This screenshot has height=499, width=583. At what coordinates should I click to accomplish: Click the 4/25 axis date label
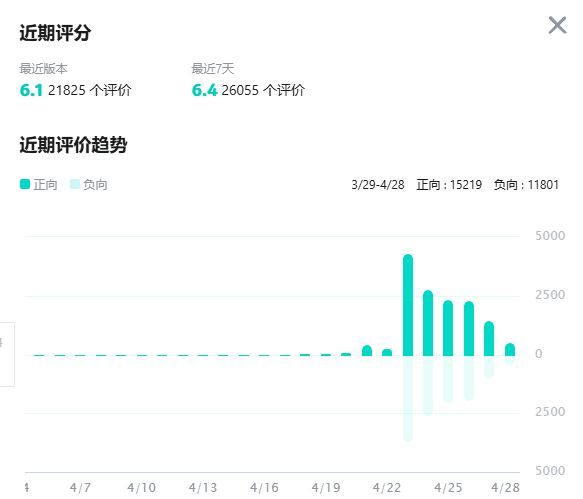click(x=448, y=487)
